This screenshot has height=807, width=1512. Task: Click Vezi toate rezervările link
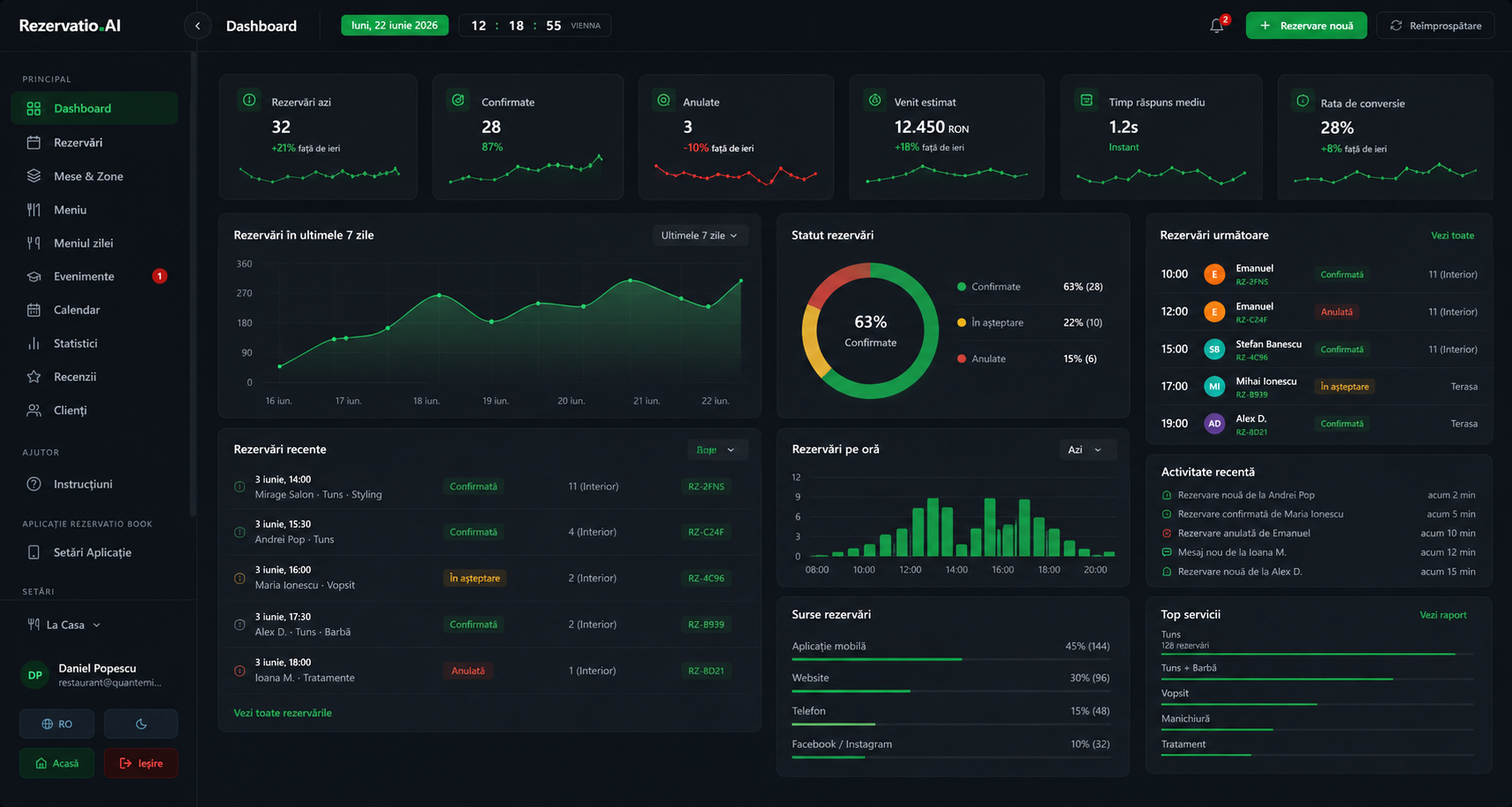pyautogui.click(x=283, y=713)
